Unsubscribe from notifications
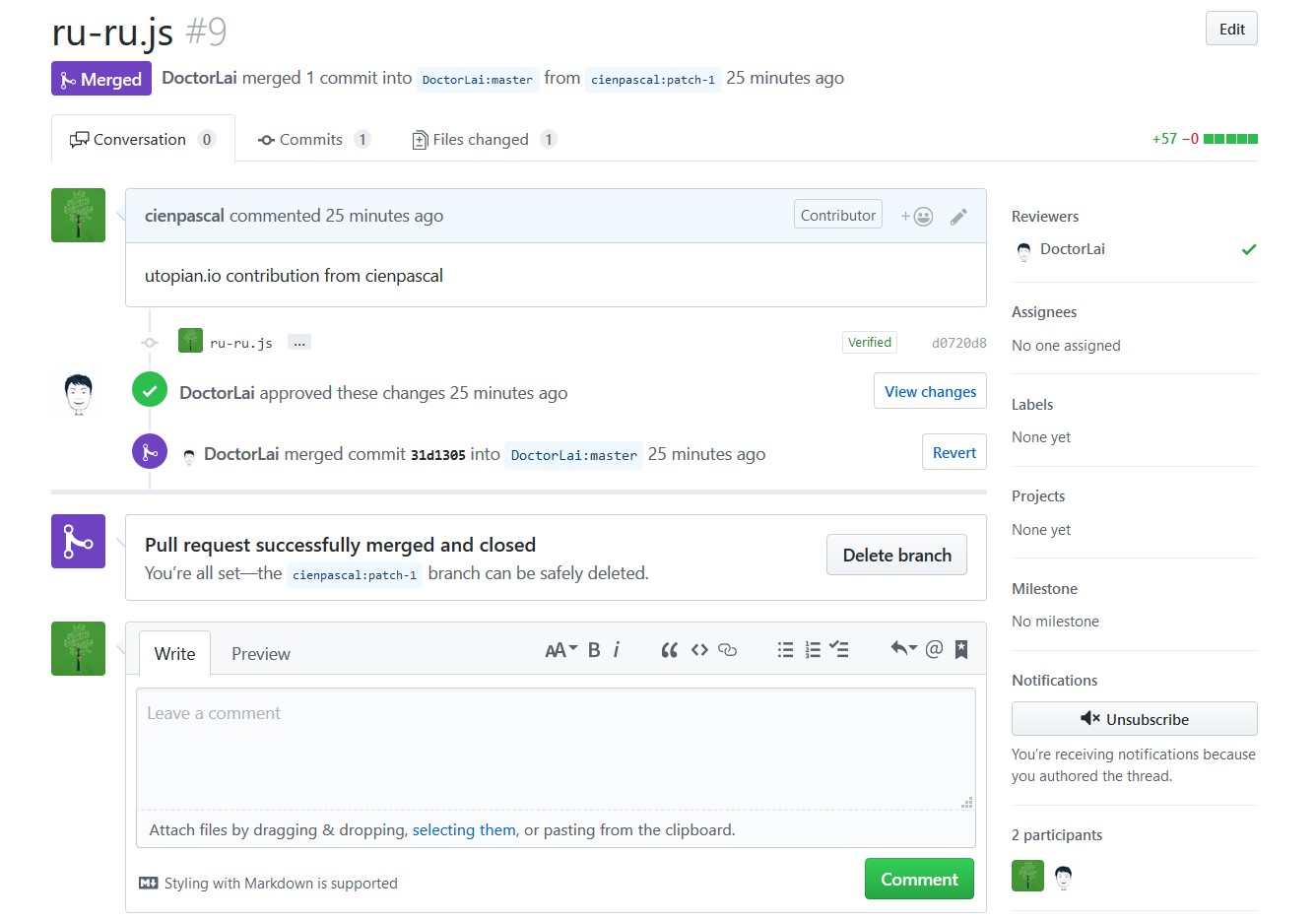 click(x=1134, y=719)
